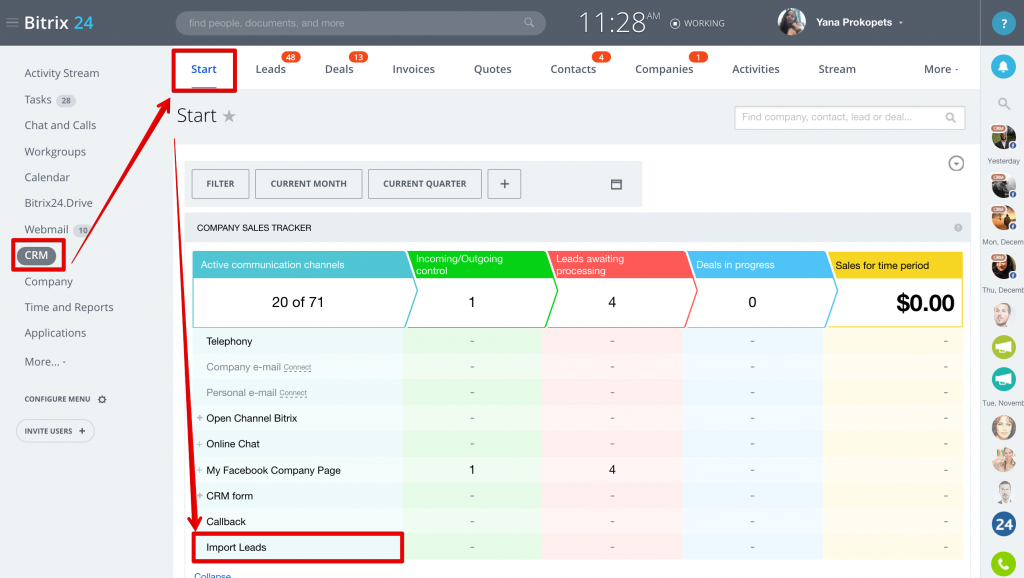Image resolution: width=1024 pixels, height=578 pixels.
Task: Apply the CURRENT MONTH filter
Action: click(308, 184)
